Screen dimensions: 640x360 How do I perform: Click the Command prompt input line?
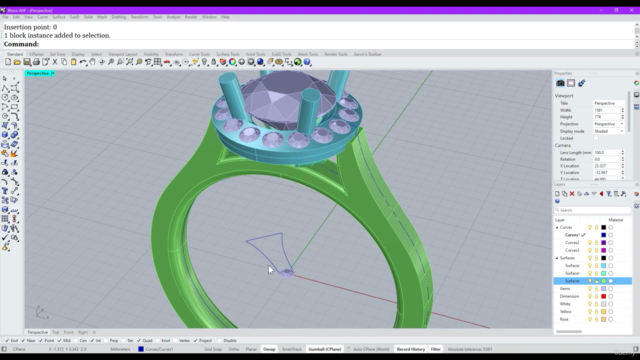[318, 44]
